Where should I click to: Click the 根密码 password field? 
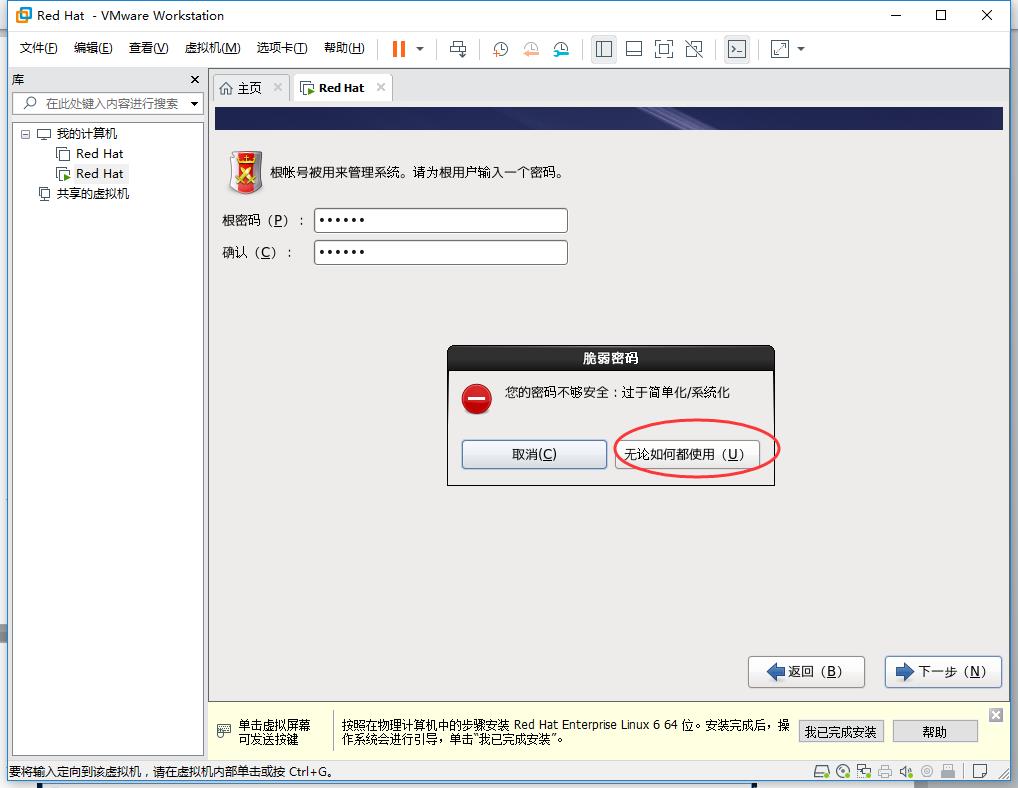(x=441, y=221)
